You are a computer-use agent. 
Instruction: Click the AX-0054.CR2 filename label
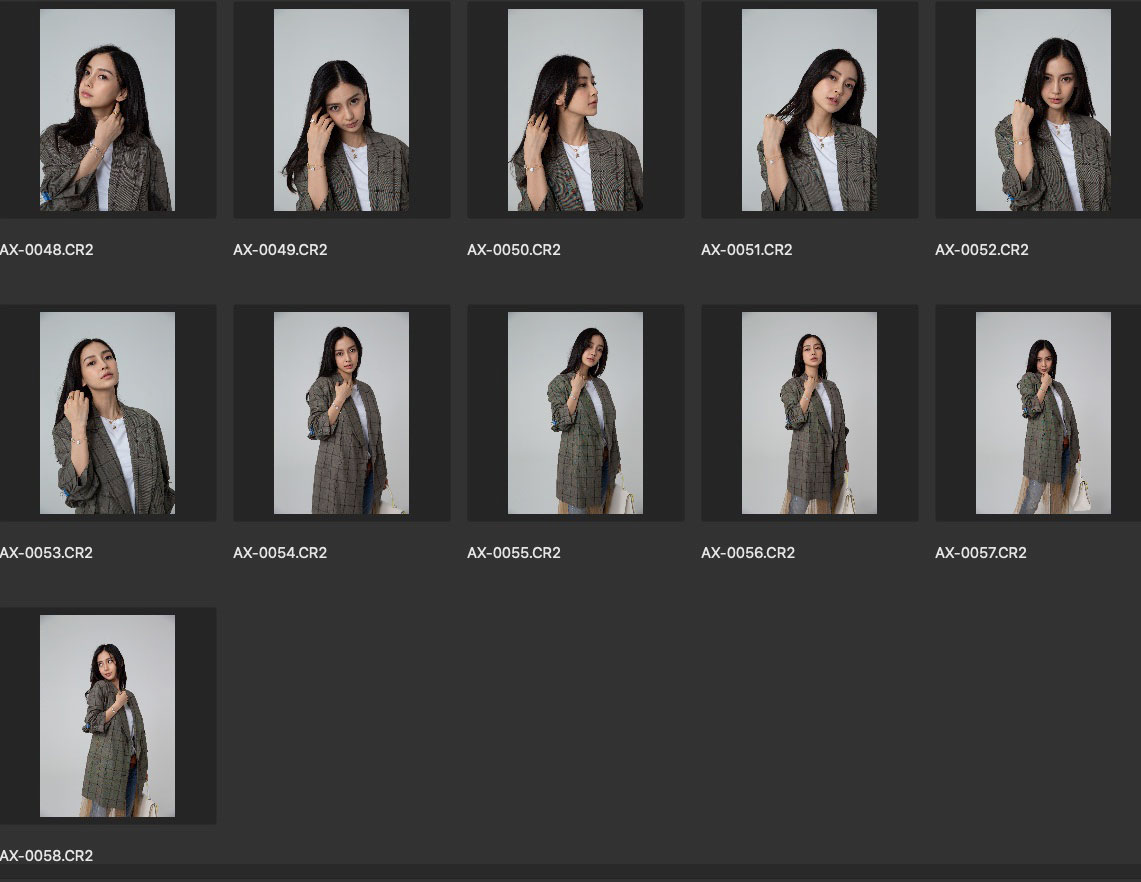click(280, 553)
